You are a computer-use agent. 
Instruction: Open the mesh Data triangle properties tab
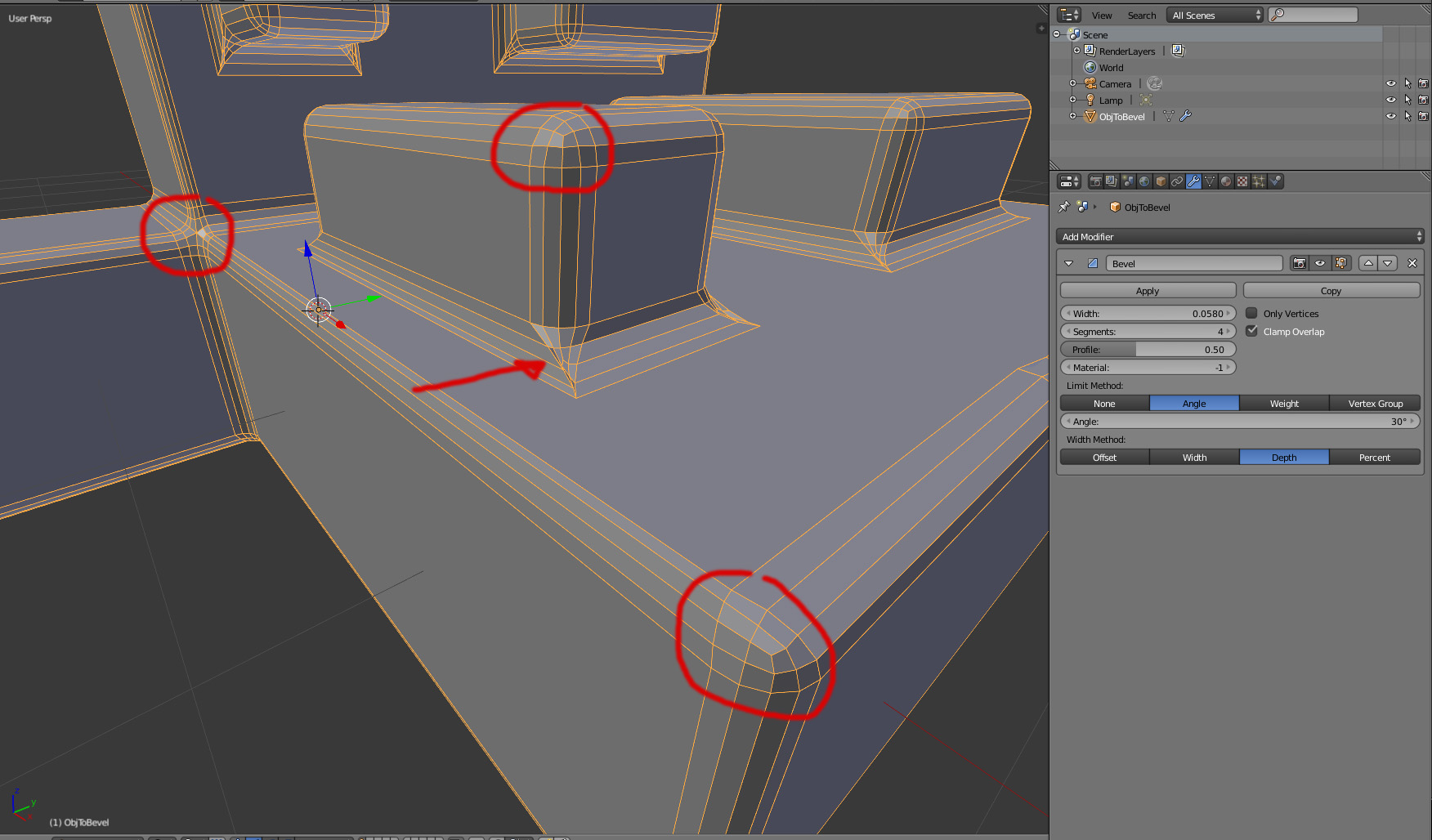pyautogui.click(x=1210, y=181)
